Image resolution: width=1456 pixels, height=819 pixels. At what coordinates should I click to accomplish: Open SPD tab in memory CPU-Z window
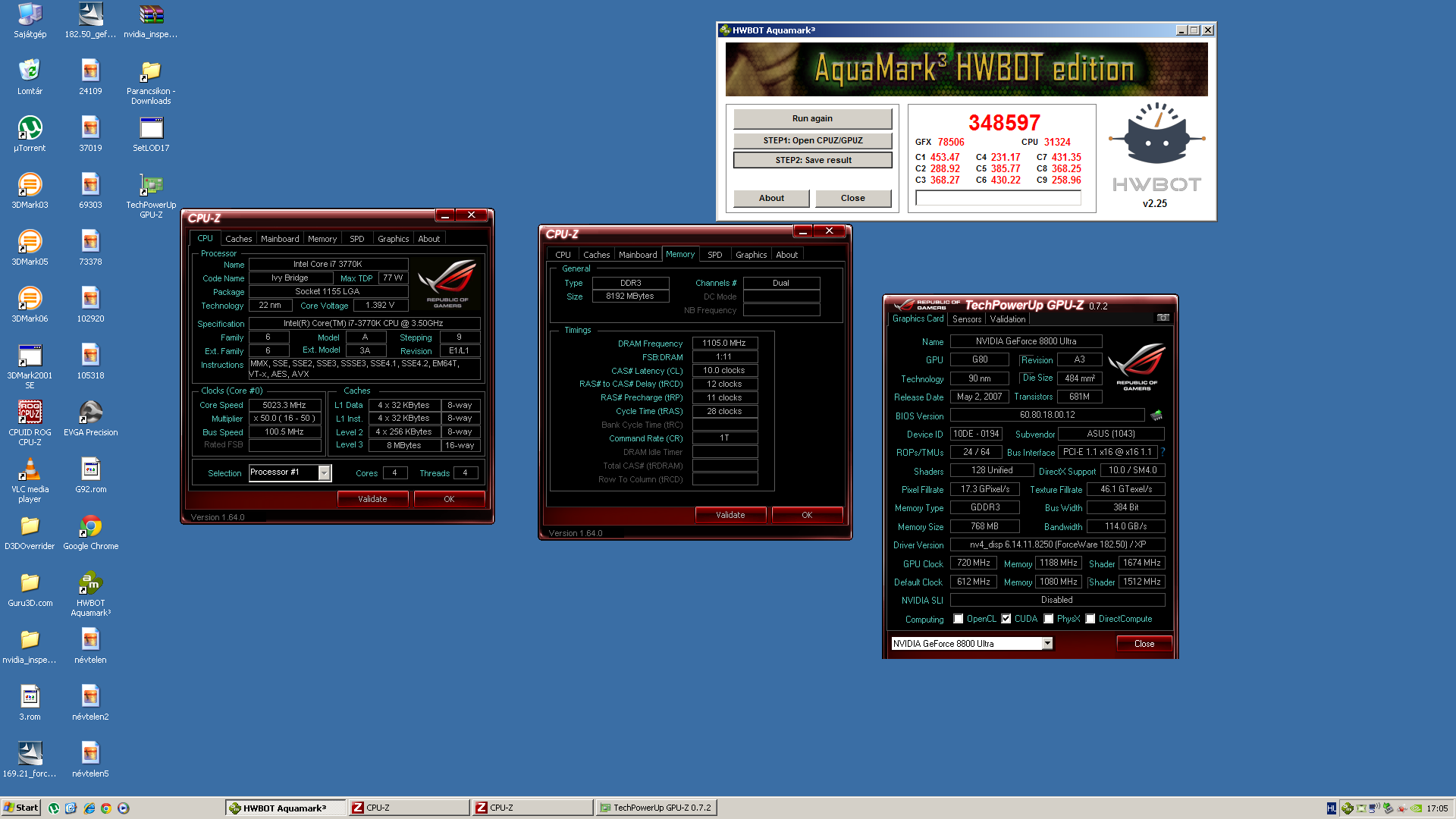click(714, 255)
